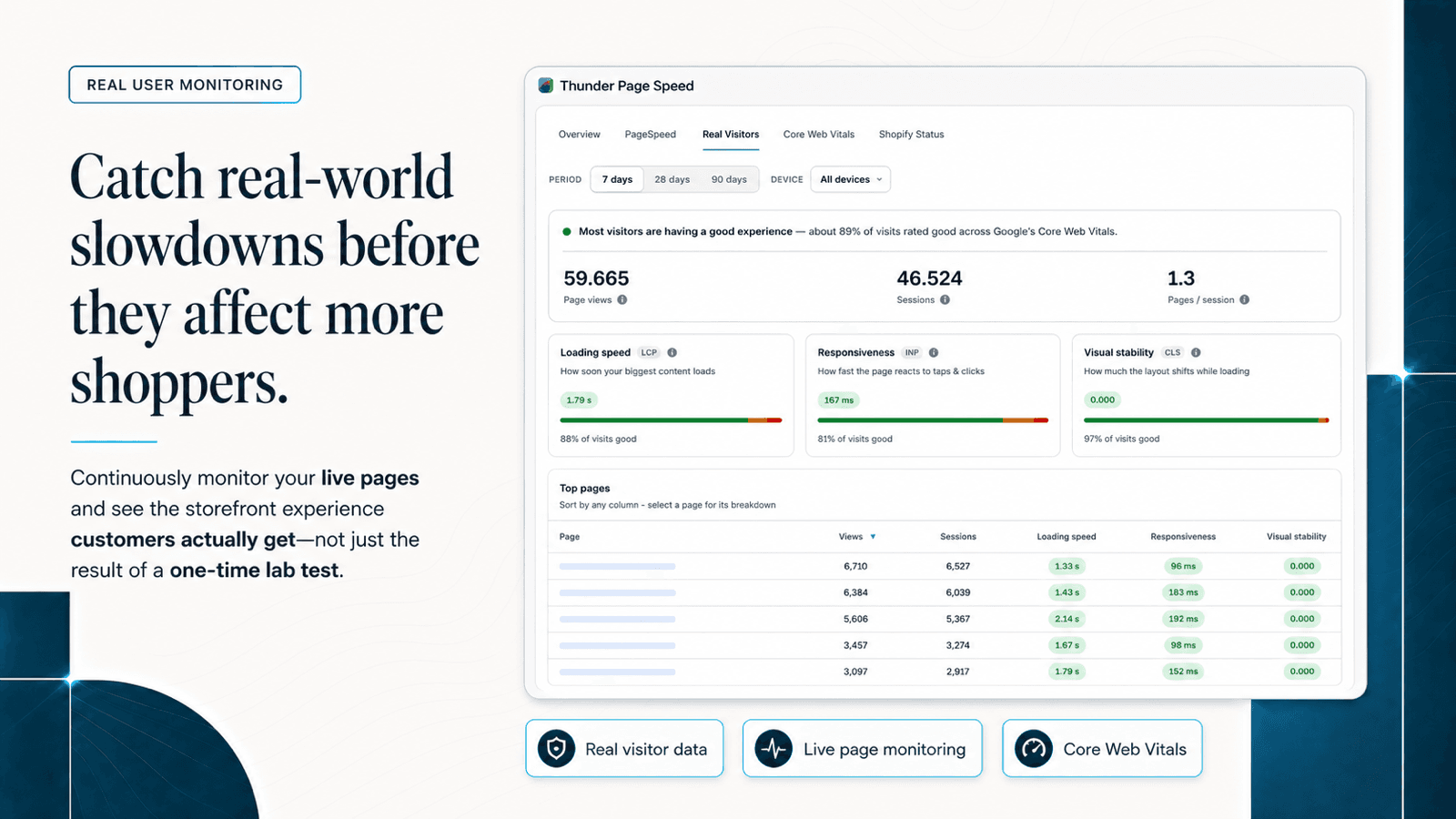Screen dimensions: 1456x819
Task: Open info icon next to Page views
Action: (622, 299)
